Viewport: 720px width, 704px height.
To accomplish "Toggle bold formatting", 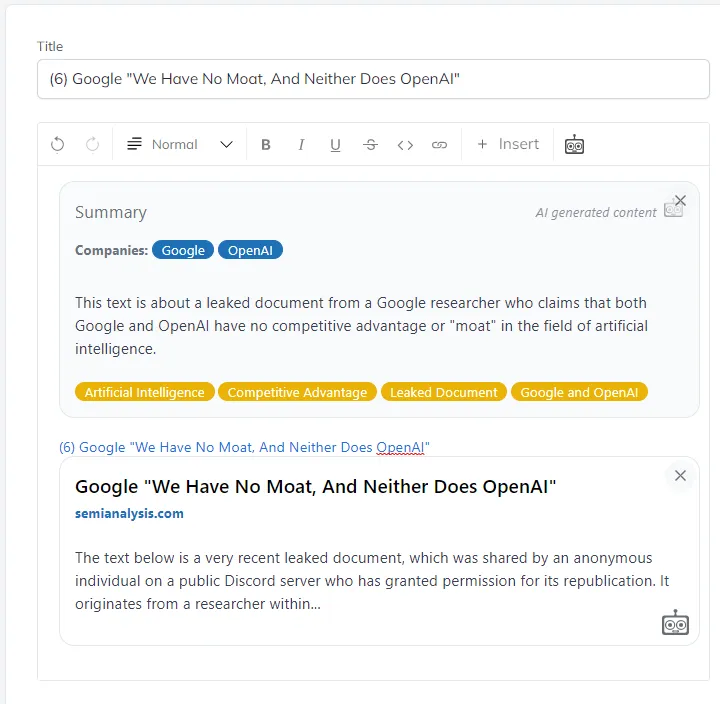I will (266, 145).
